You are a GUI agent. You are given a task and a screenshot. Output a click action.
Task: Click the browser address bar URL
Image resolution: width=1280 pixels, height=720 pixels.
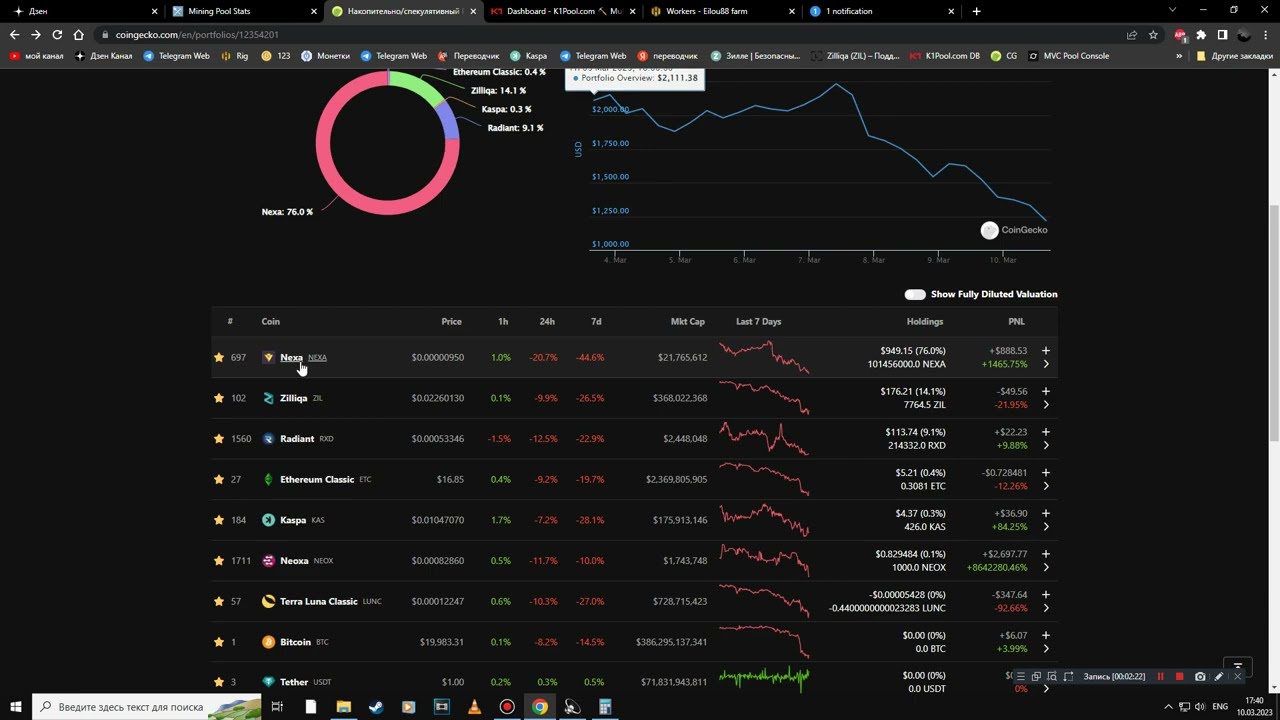click(197, 34)
